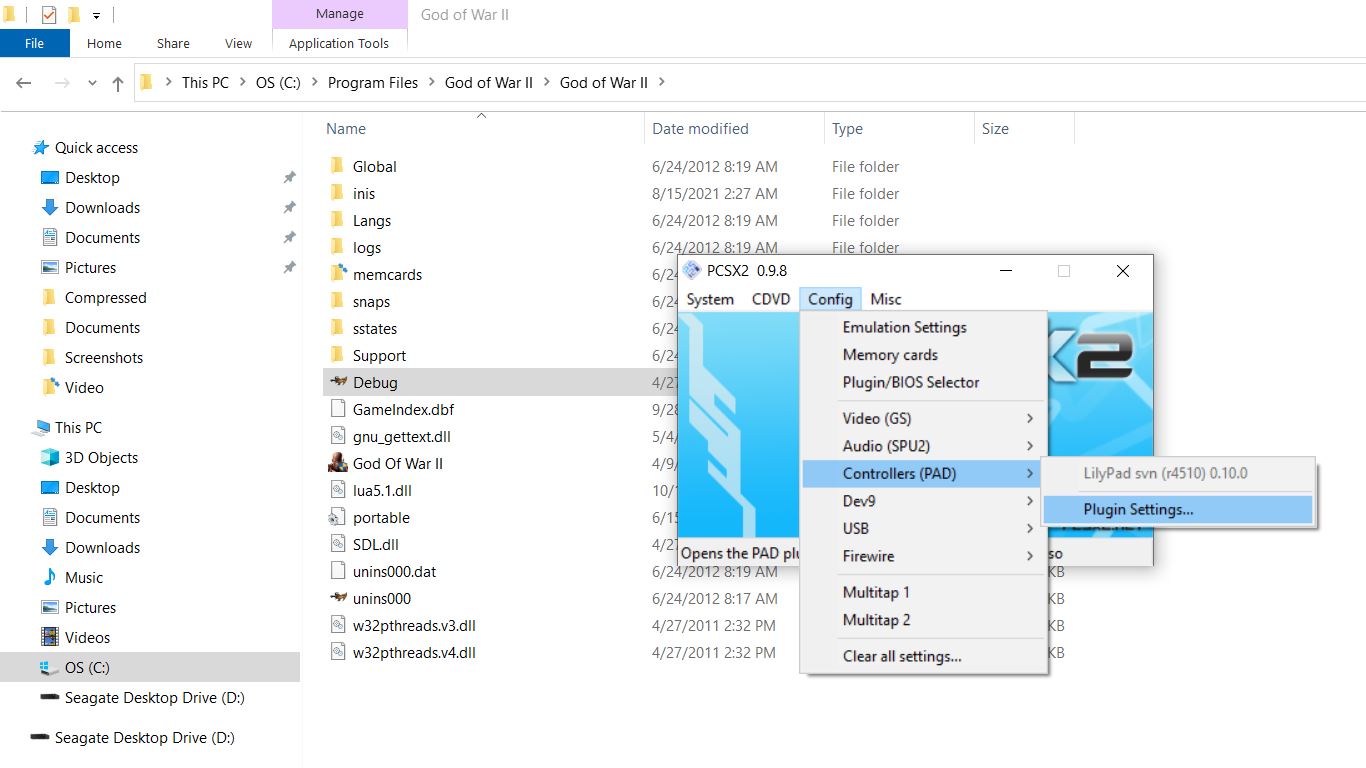Select Program Files in the address breadcrumb
Image resolution: width=1366 pixels, height=768 pixels.
tap(373, 83)
